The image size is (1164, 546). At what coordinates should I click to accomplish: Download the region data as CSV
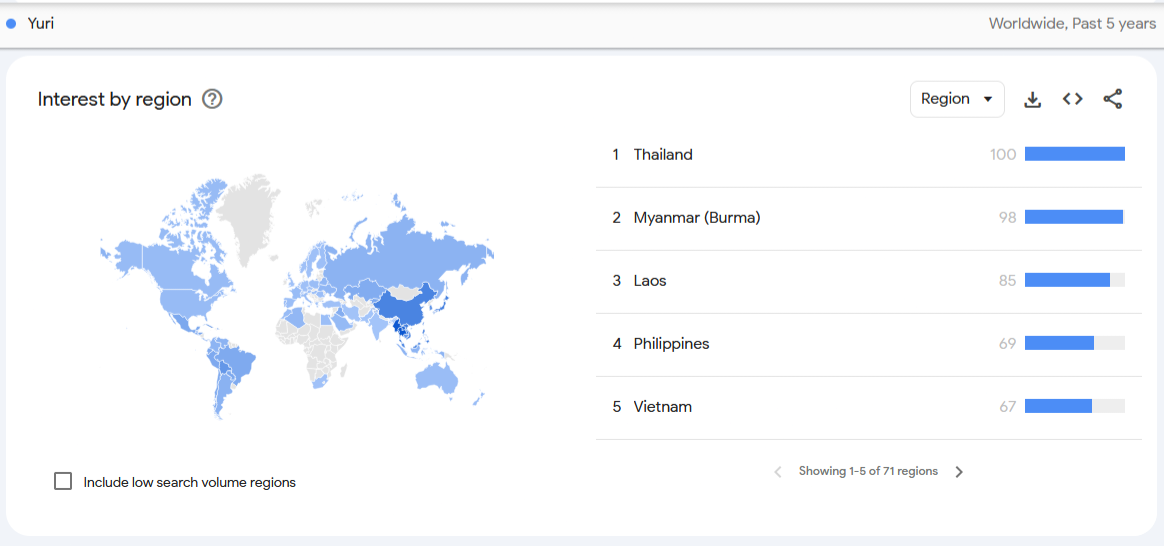[x=1033, y=99]
